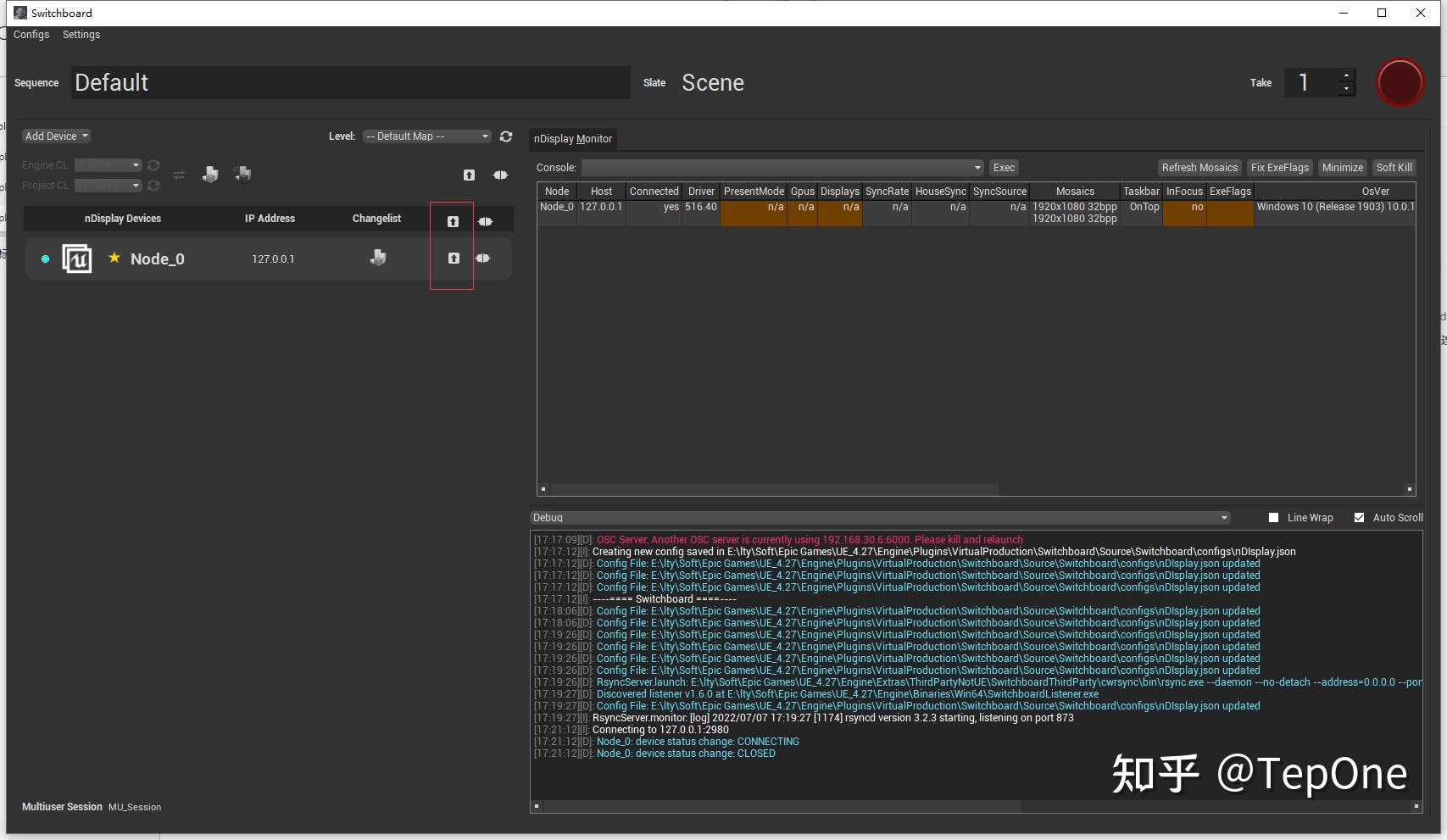This screenshot has width=1447, height=840.
Task: Toggle the favorite star on Node_0
Action: click(x=114, y=259)
